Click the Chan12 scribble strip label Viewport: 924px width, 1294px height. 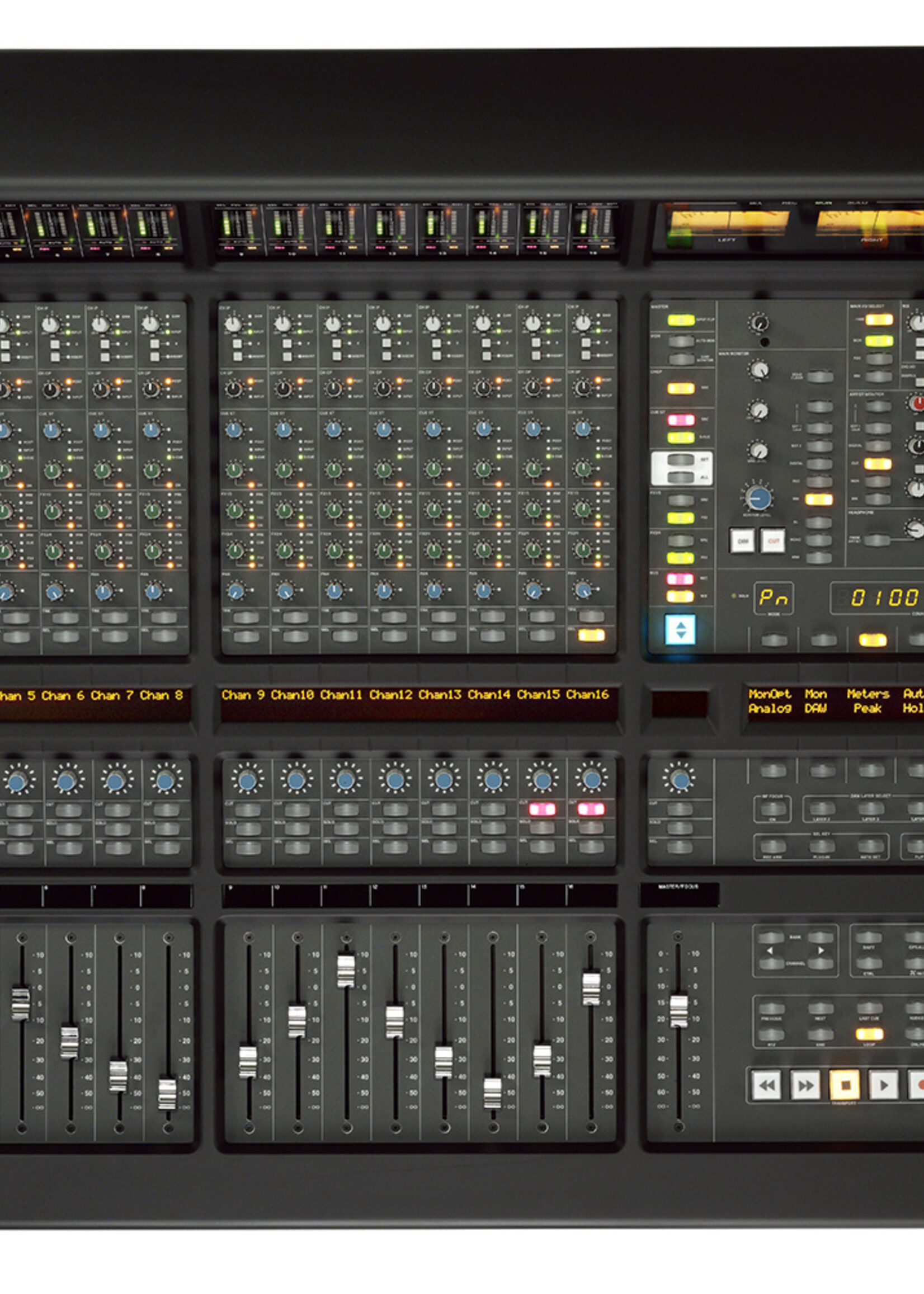click(x=392, y=695)
